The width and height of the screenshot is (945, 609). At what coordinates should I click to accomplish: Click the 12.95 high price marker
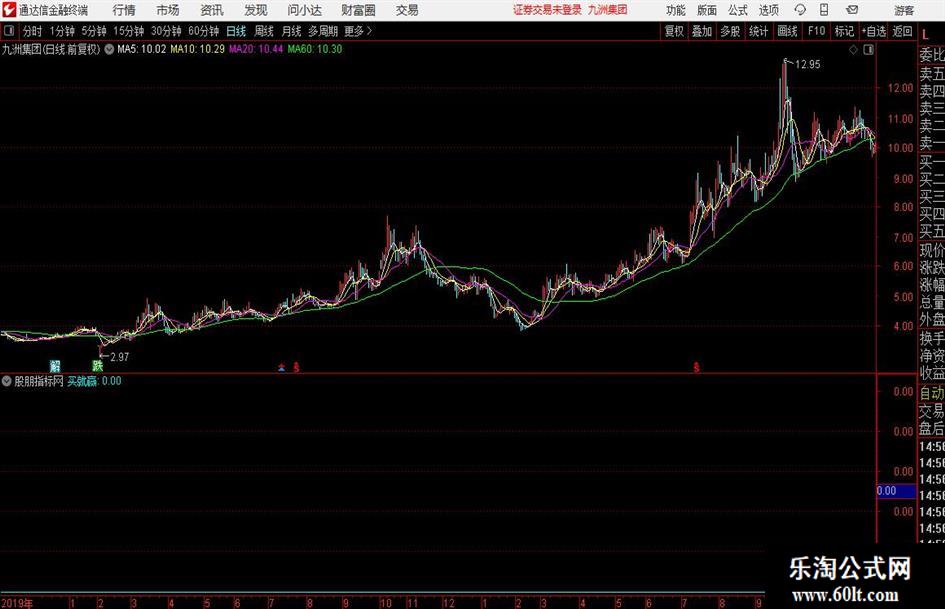pos(808,65)
